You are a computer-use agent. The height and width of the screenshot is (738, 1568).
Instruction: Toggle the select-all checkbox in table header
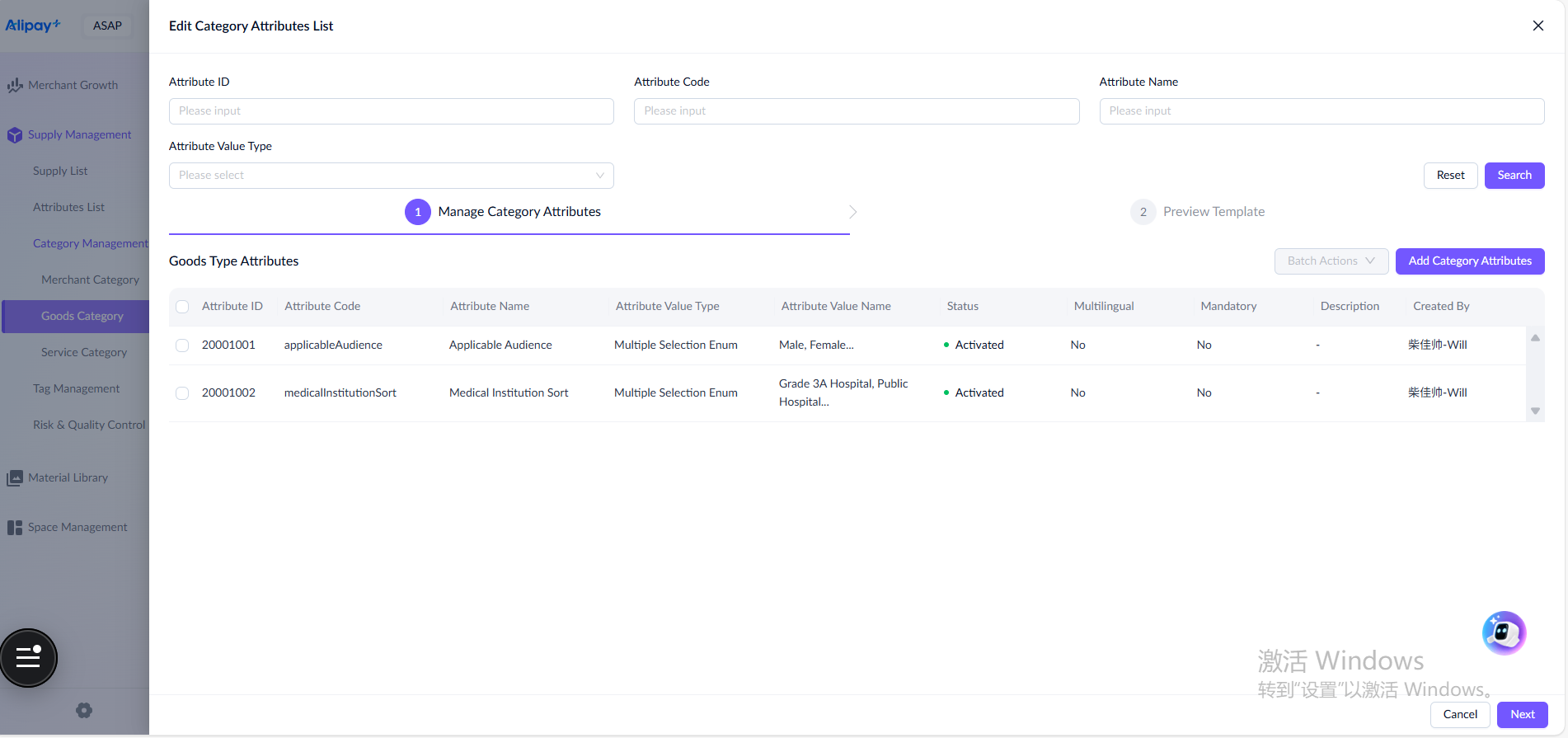(182, 307)
